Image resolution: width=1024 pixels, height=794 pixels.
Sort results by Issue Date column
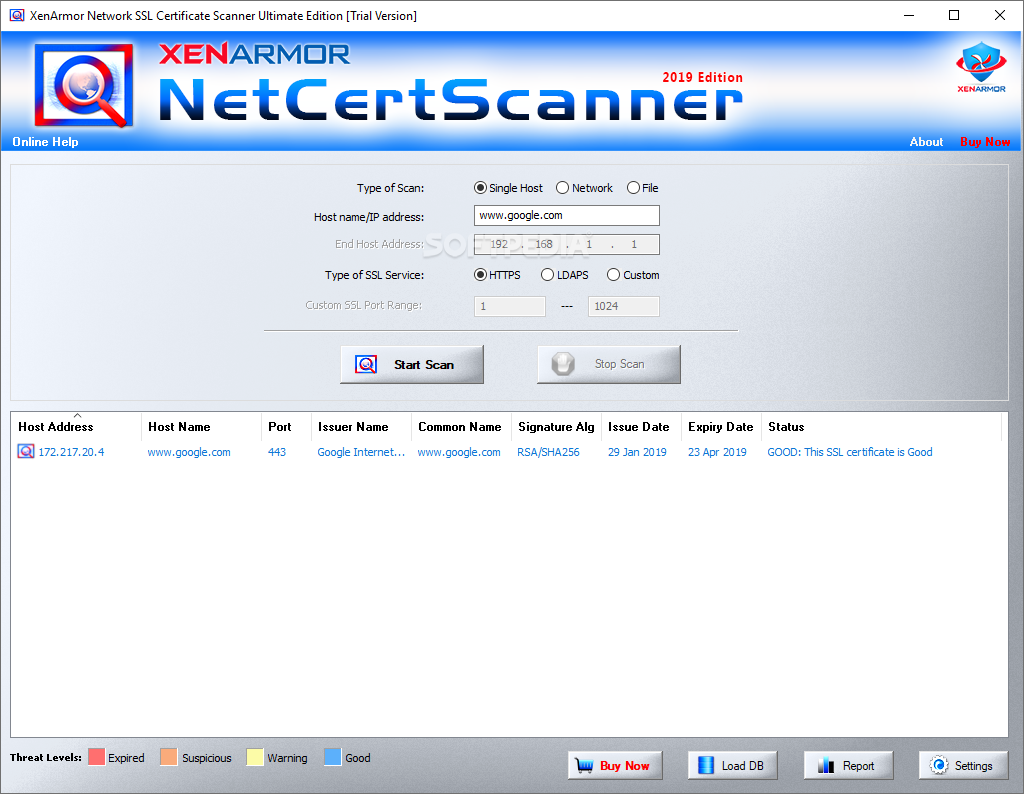[x=641, y=426]
